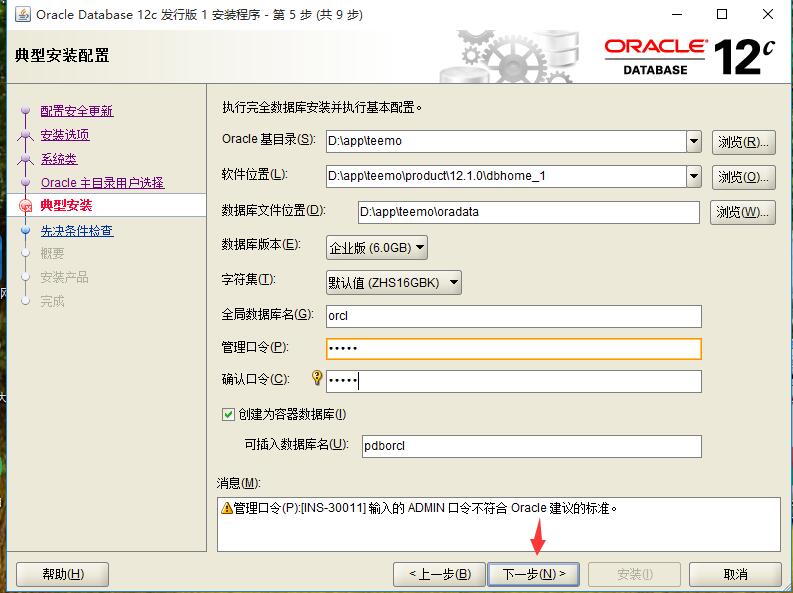Expand the Oracle 基目录 dropdown arrow

[694, 141]
